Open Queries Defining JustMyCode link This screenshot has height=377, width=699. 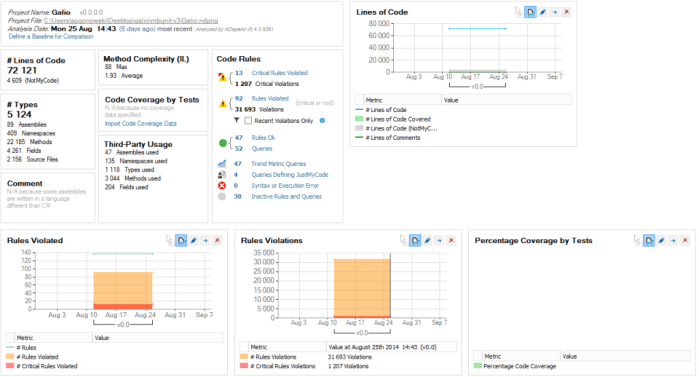click(290, 175)
